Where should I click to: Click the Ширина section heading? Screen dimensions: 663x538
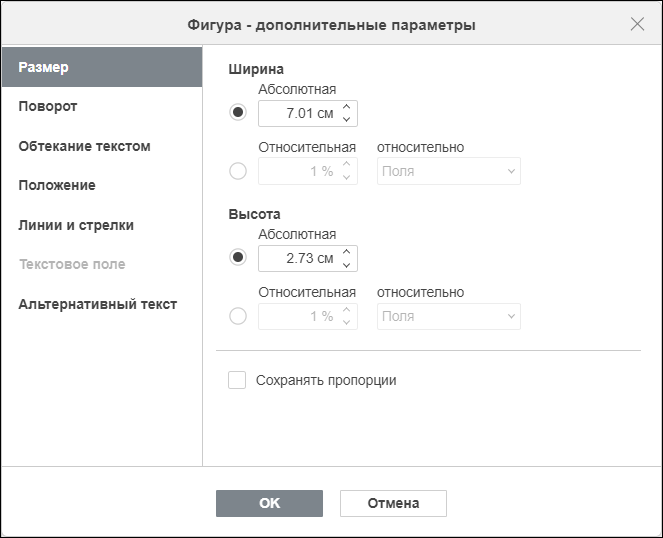tap(256, 69)
